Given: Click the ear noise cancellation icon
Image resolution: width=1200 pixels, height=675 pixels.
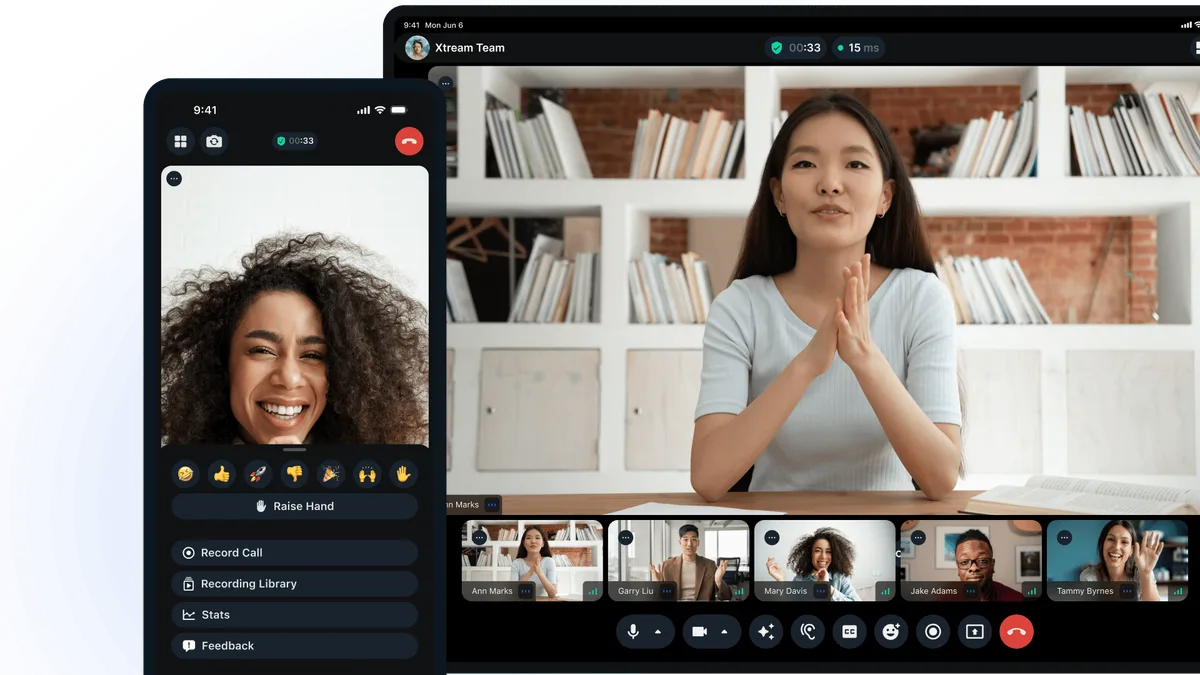Looking at the screenshot, I should [808, 632].
